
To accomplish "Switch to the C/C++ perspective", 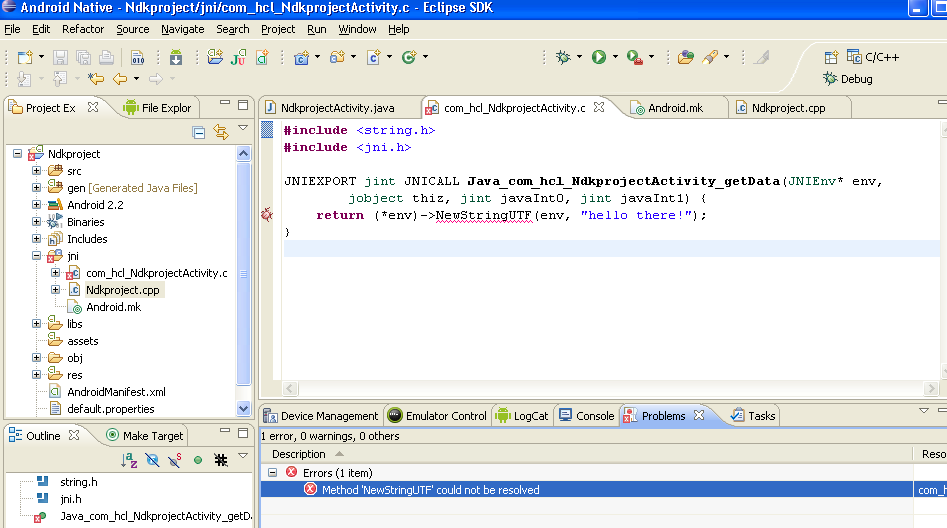I will 873,57.
